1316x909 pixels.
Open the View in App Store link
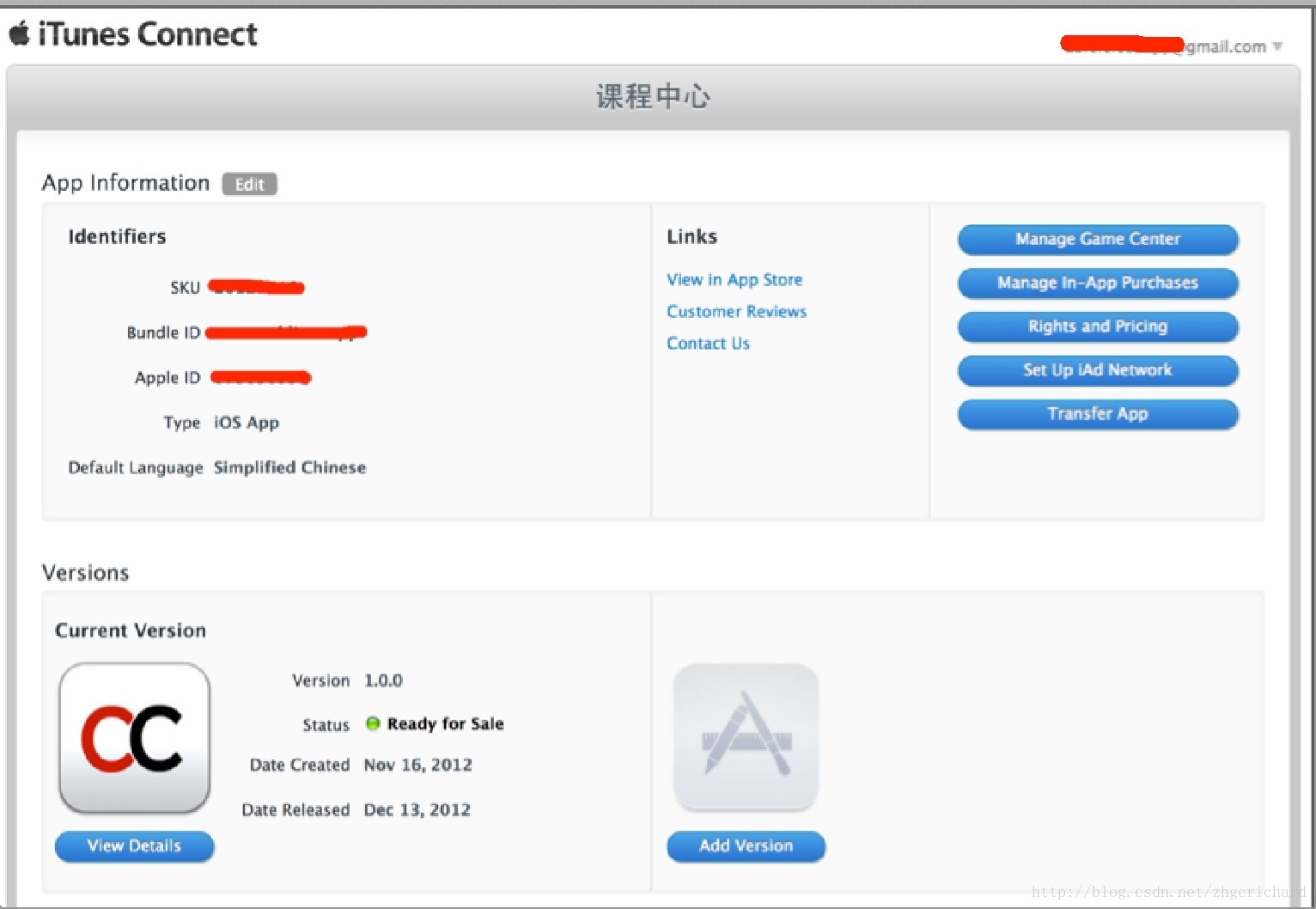tap(734, 279)
